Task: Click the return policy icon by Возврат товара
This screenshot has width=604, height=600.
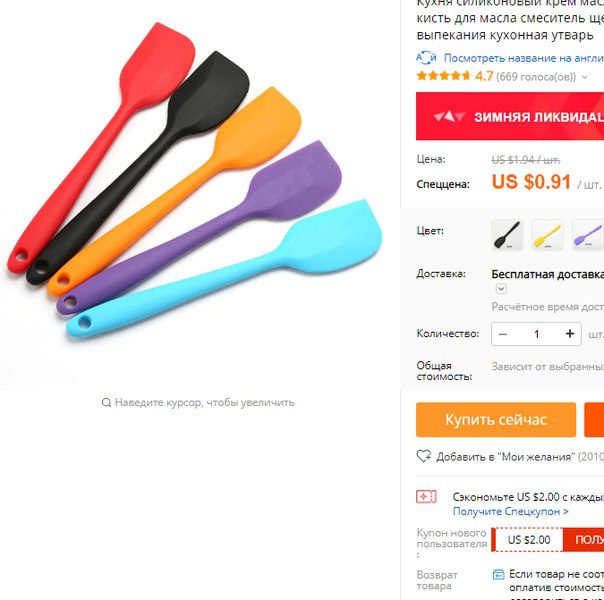Action: 499,575
